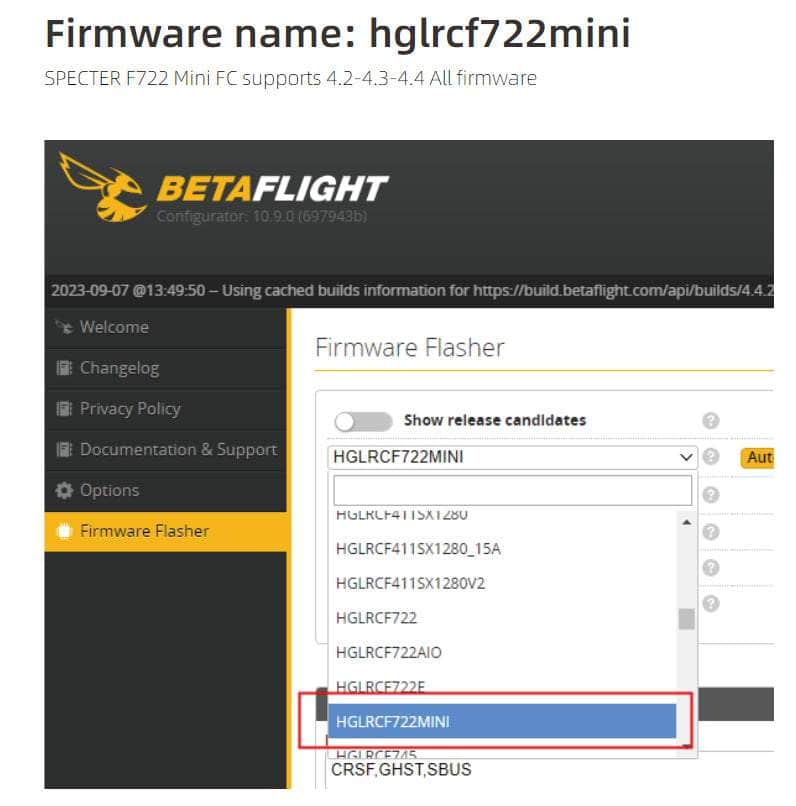Collapse the HGLRCF722MINI board dropdown
Image resolution: width=796 pixels, height=806 pixels.
click(x=686, y=457)
